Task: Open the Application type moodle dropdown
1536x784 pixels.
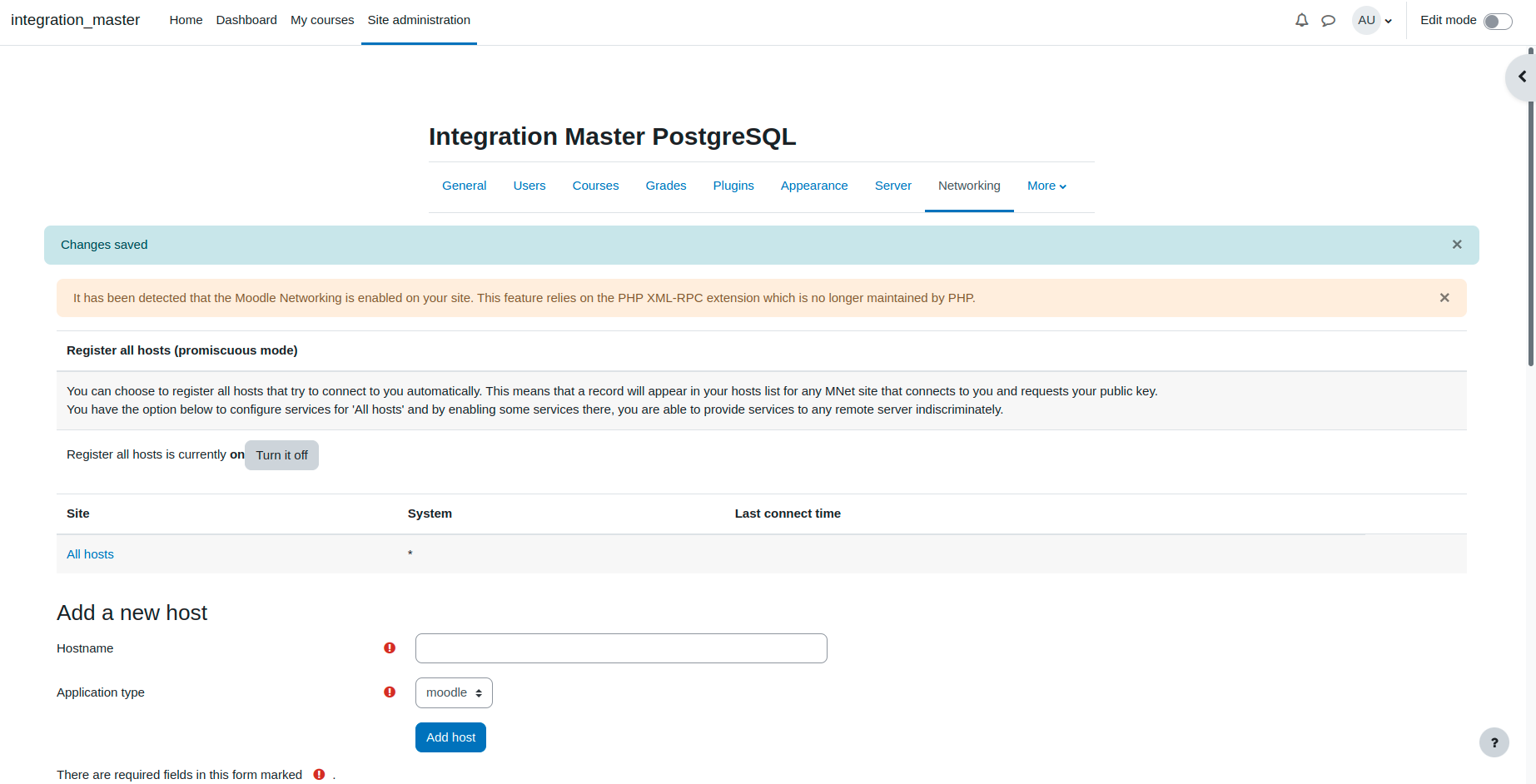Action: tap(454, 692)
